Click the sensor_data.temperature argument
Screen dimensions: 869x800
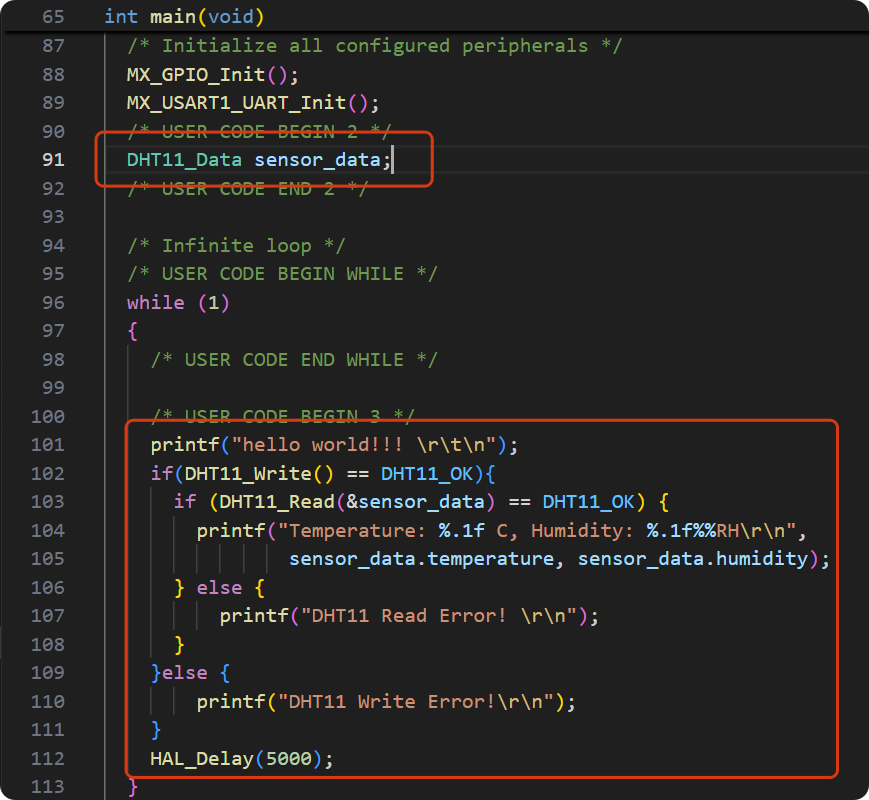[421, 559]
